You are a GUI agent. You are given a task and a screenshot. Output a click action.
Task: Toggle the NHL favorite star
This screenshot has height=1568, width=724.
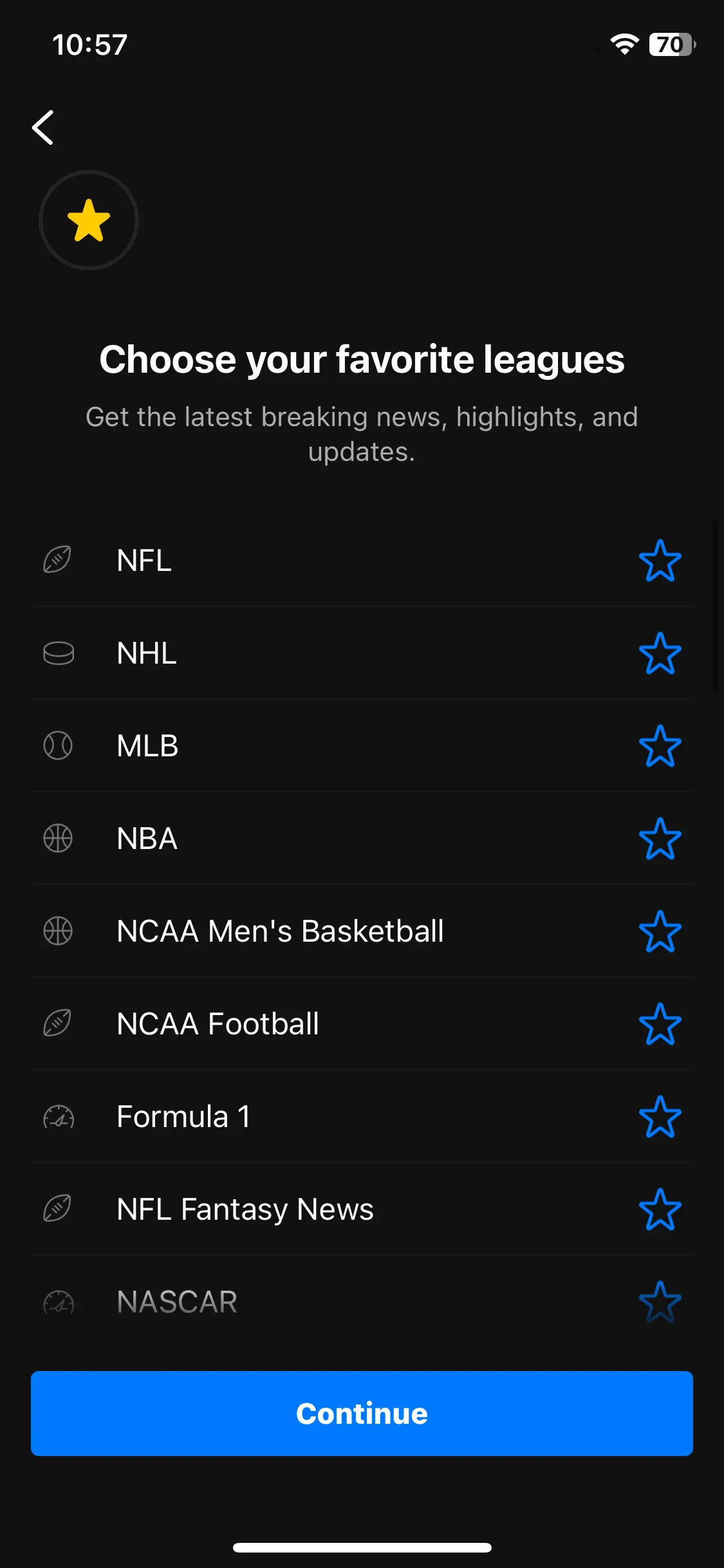(660, 653)
